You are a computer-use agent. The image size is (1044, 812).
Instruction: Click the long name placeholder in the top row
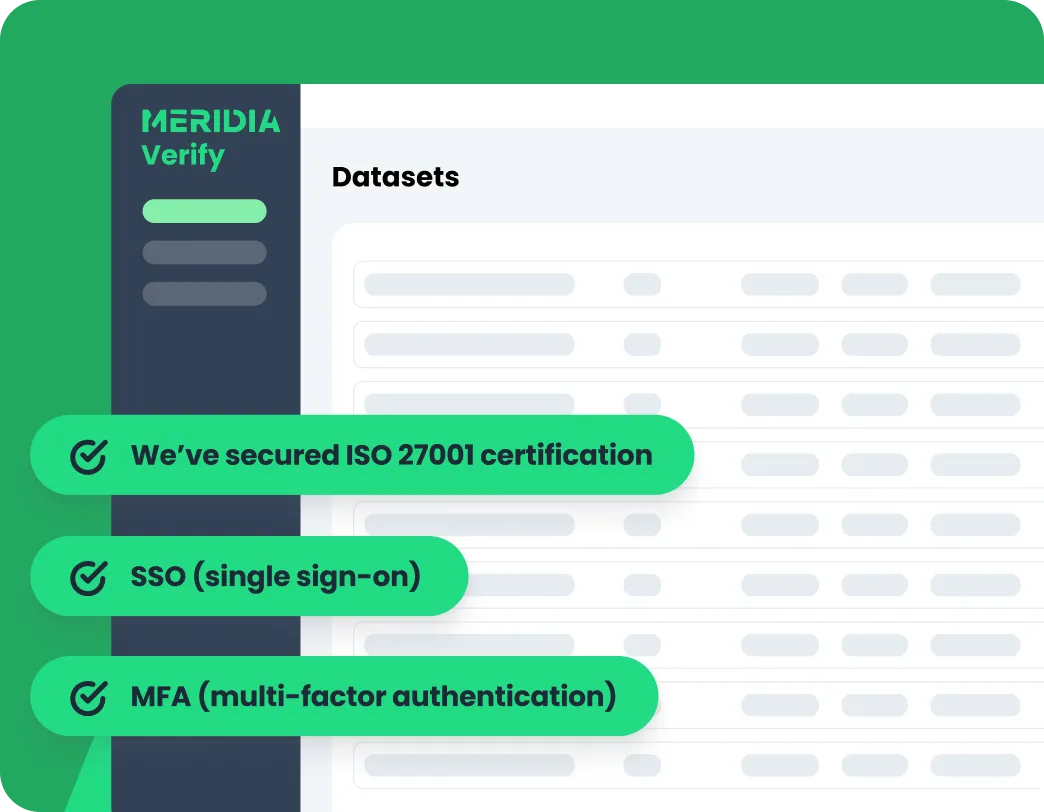[470, 284]
